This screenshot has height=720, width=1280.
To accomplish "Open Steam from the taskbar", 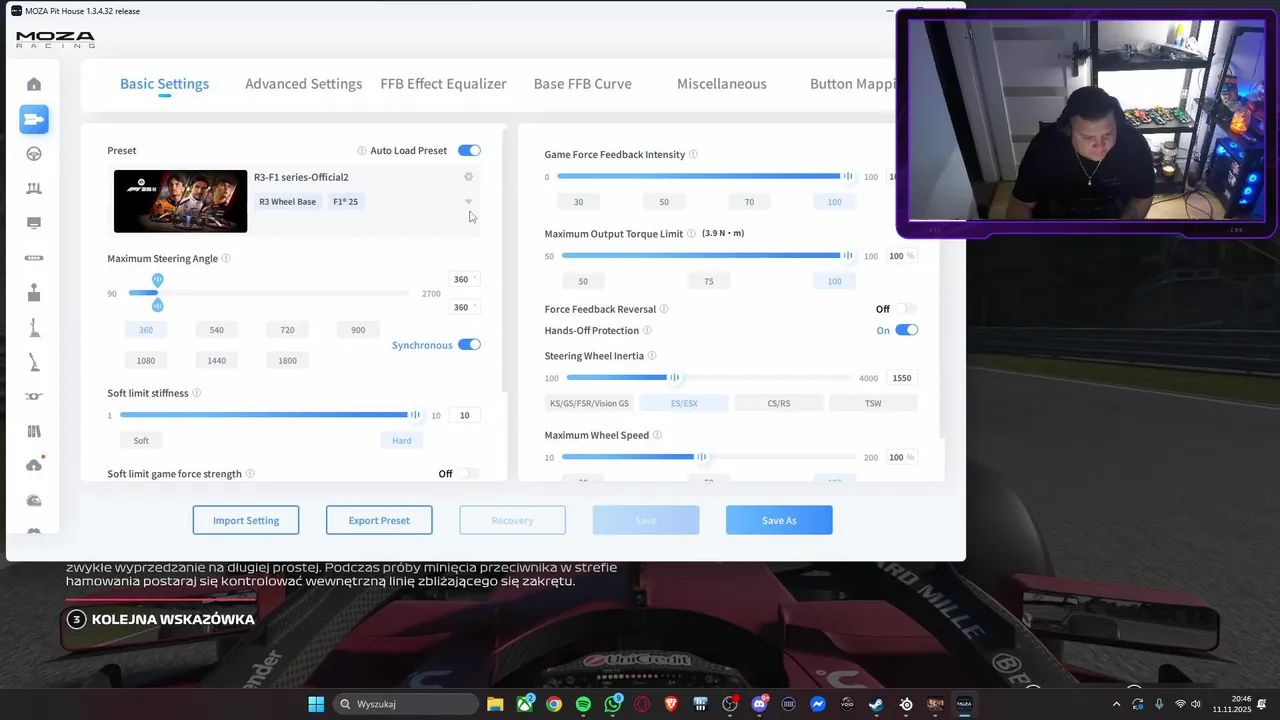I will 875,704.
